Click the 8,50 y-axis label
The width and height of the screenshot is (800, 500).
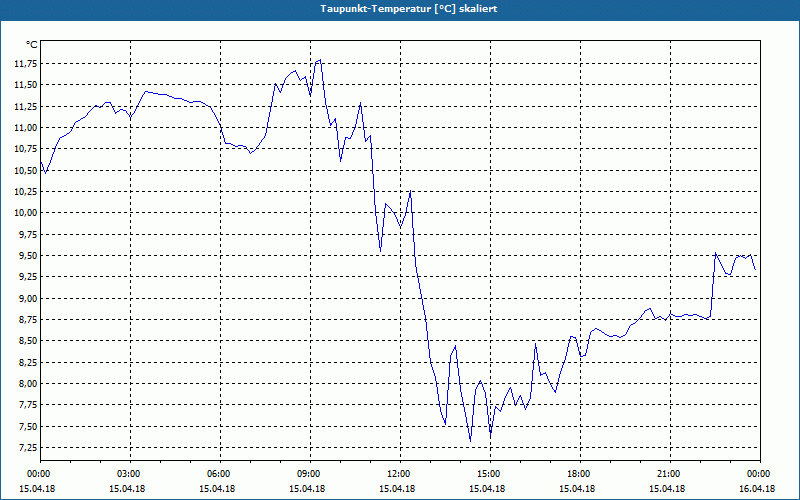[28, 341]
